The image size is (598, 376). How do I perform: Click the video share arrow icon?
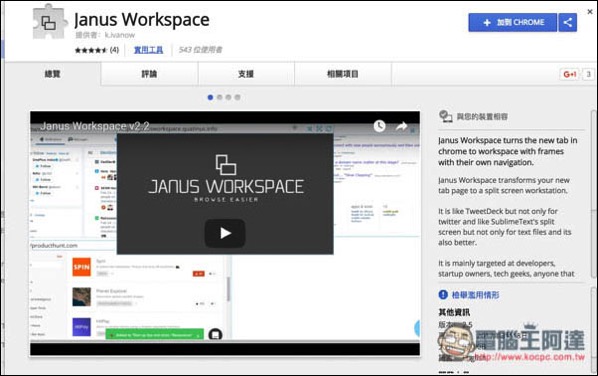[x=401, y=126]
